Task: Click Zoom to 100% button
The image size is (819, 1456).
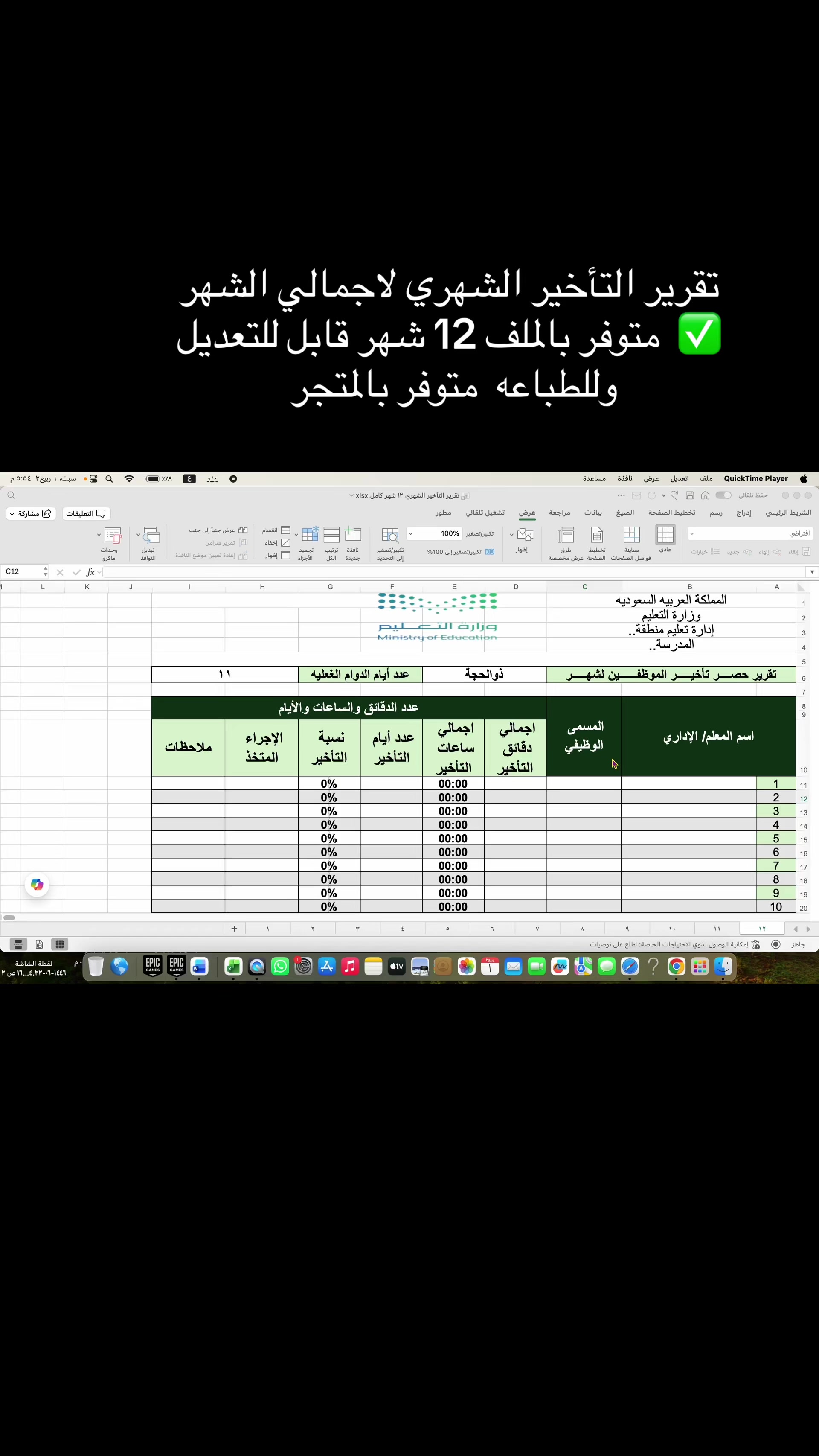Action: coord(461,552)
